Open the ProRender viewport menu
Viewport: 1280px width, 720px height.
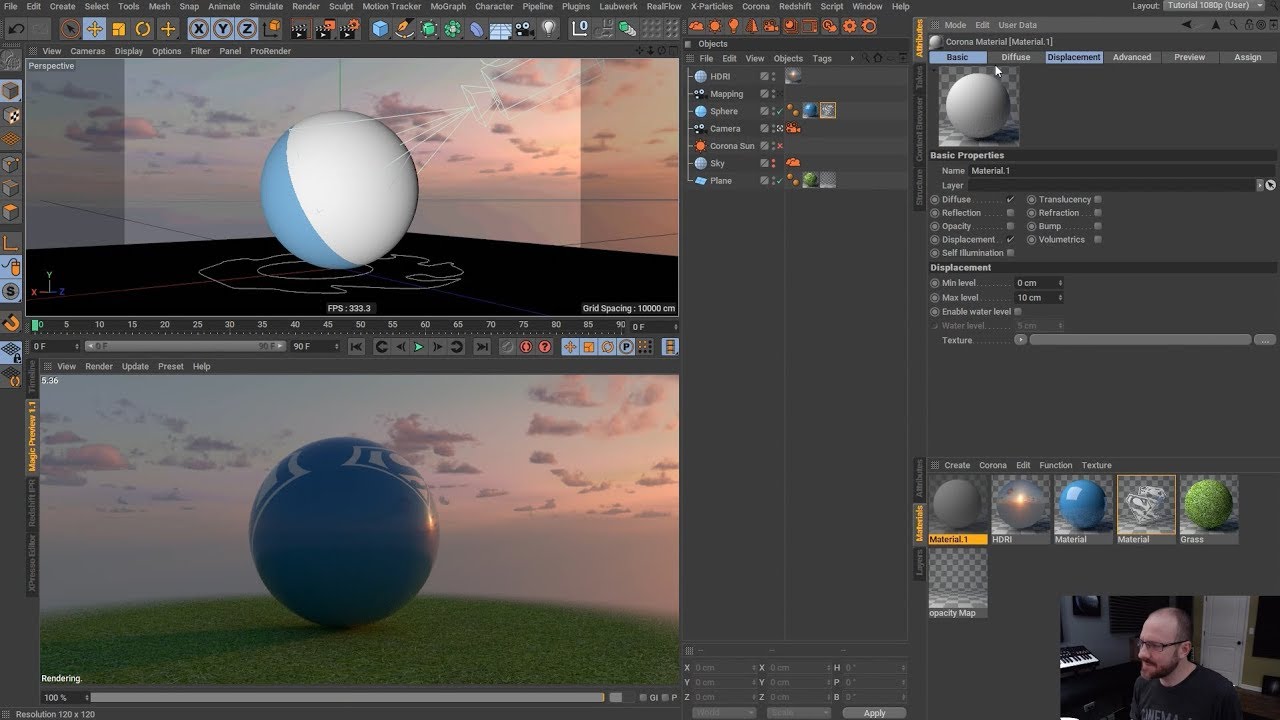click(270, 51)
